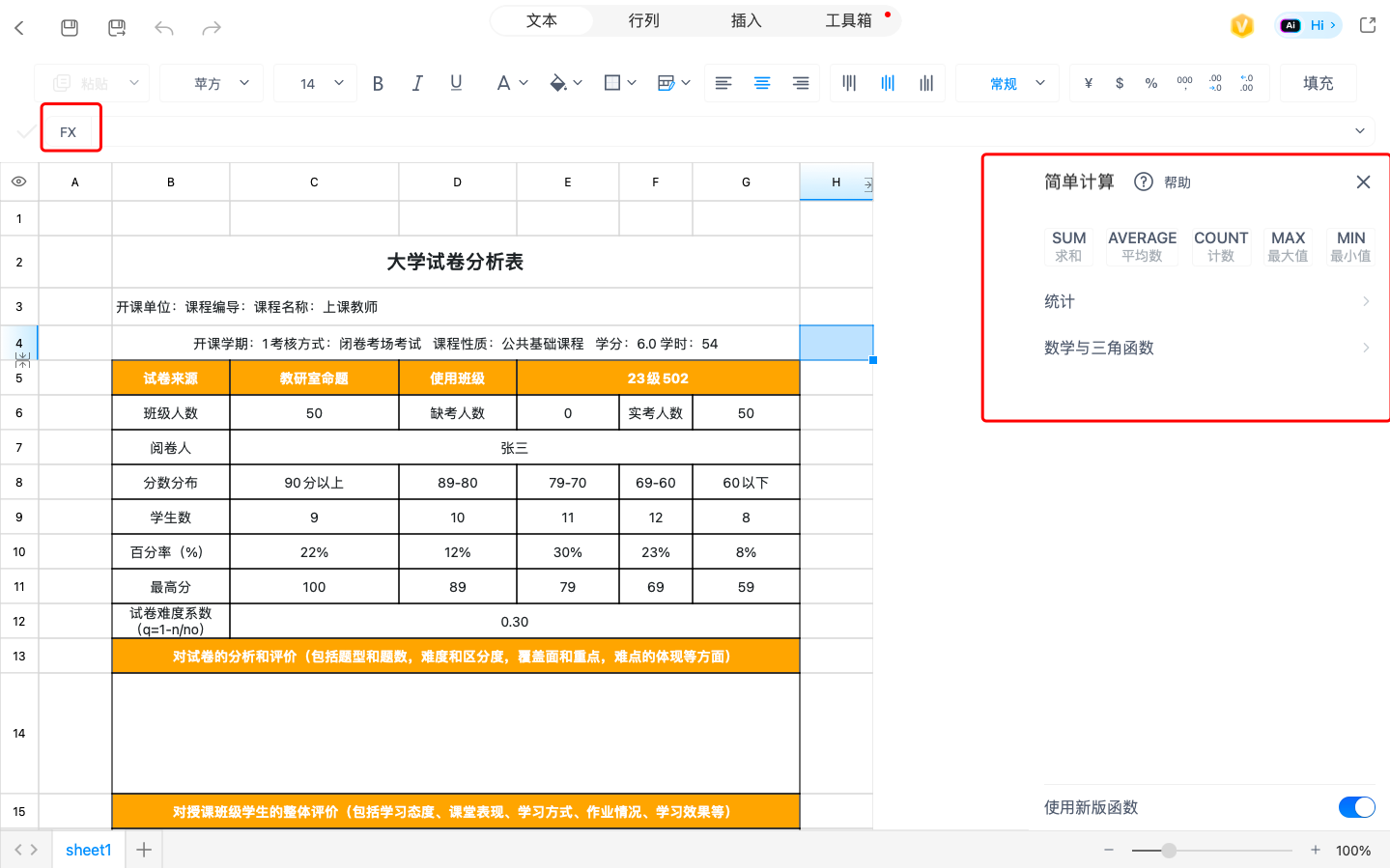Open fill color dropdown arrow
The width and height of the screenshot is (1390, 868).
point(578,83)
